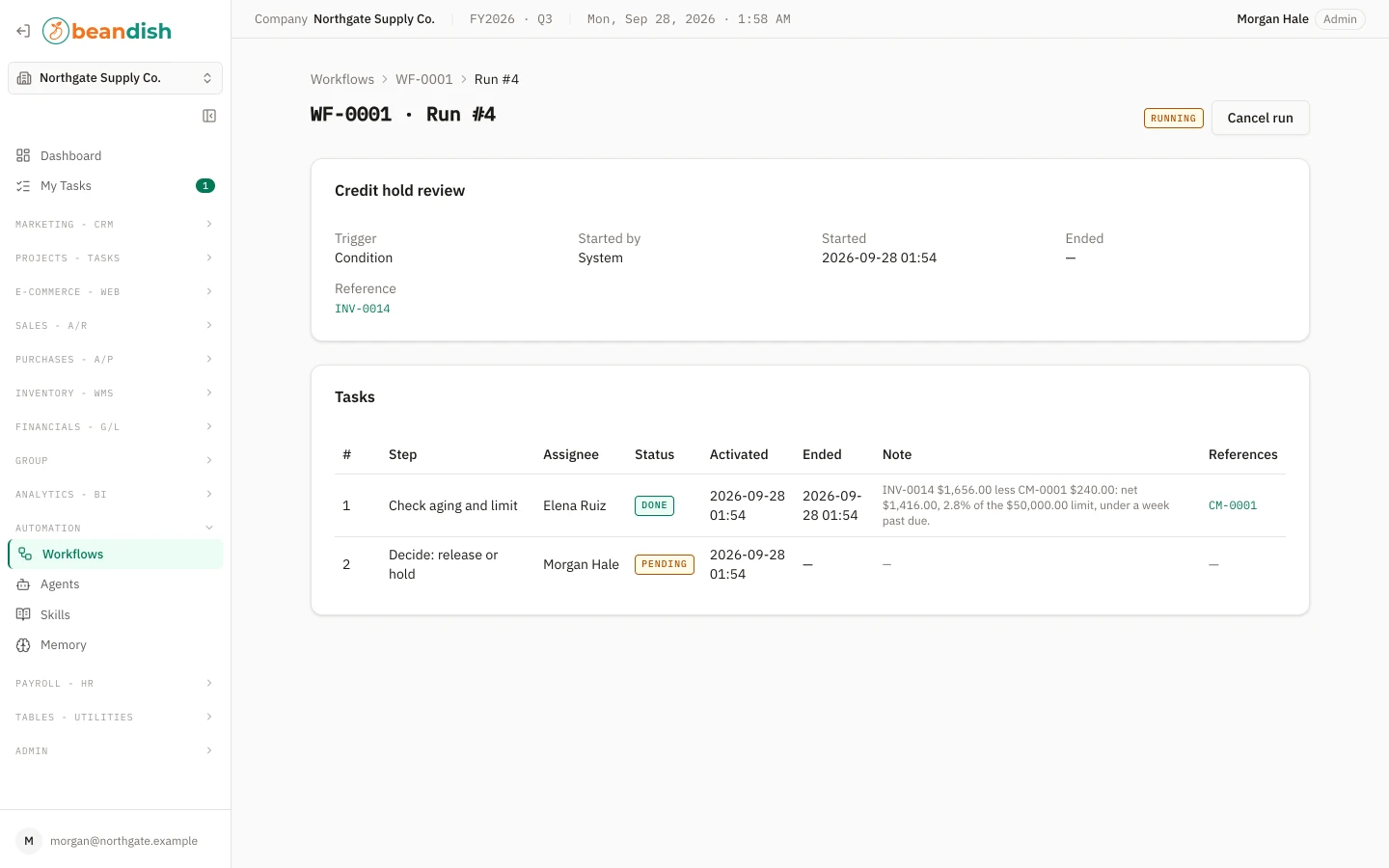Click the building icon in company selector

pyautogui.click(x=25, y=78)
